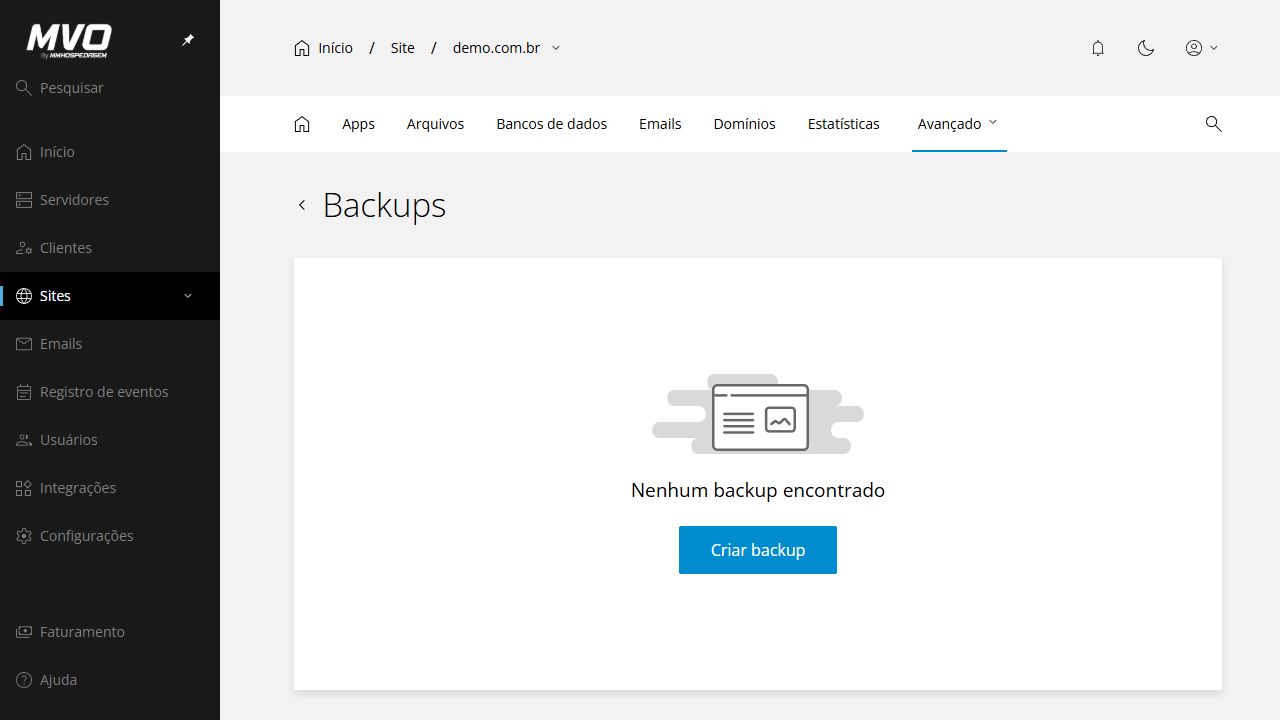This screenshot has width=1280, height=720.
Task: Switch to the Estatísticas tab
Action: [844, 124]
